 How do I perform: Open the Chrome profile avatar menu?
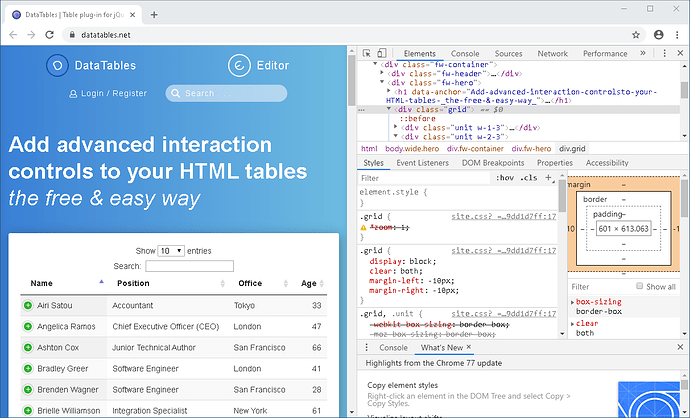658,35
